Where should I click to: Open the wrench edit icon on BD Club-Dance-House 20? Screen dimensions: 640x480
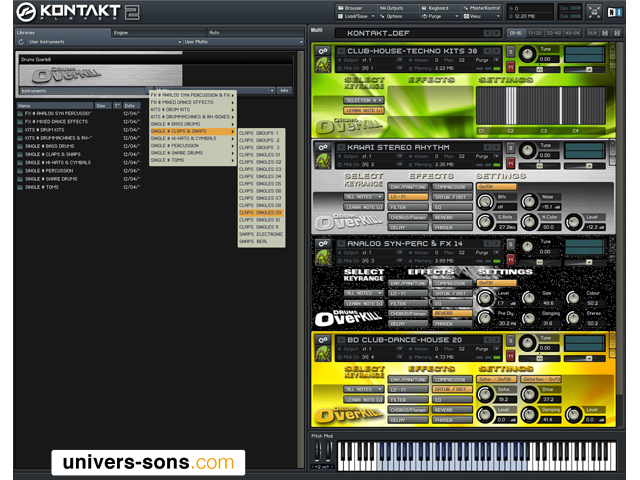click(323, 340)
